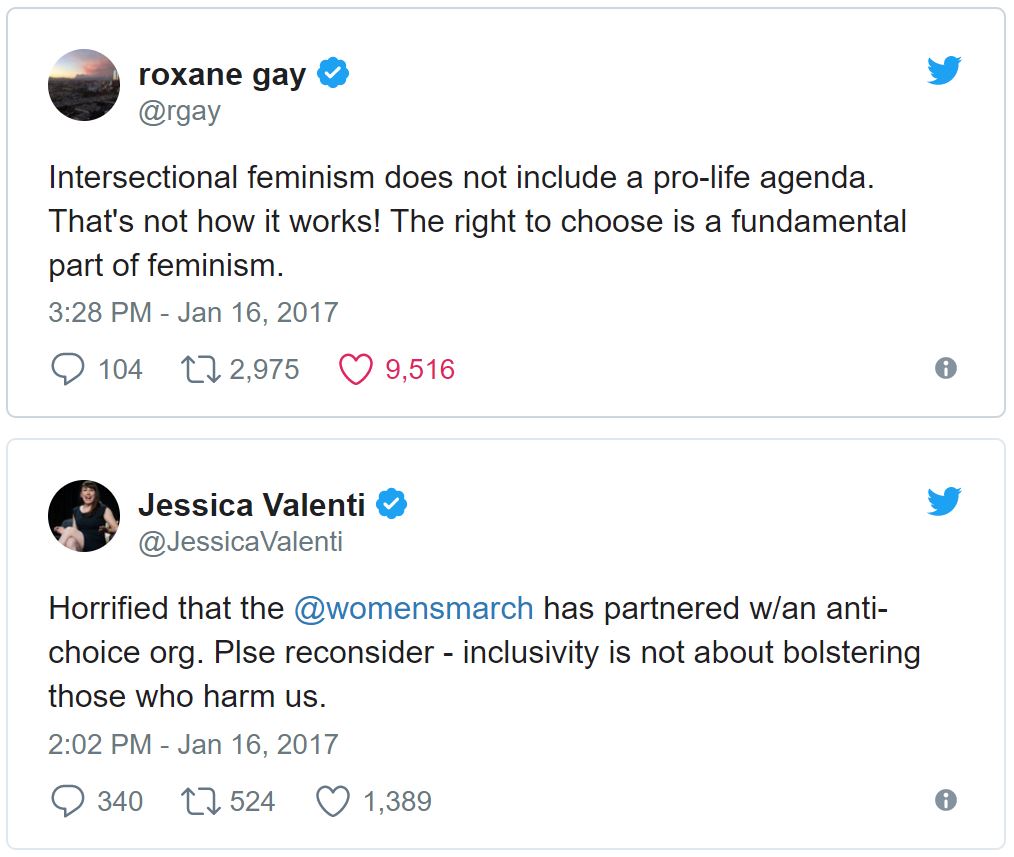Open the @JessicaValenti handle link
This screenshot has height=857, width=1014.
point(240,542)
